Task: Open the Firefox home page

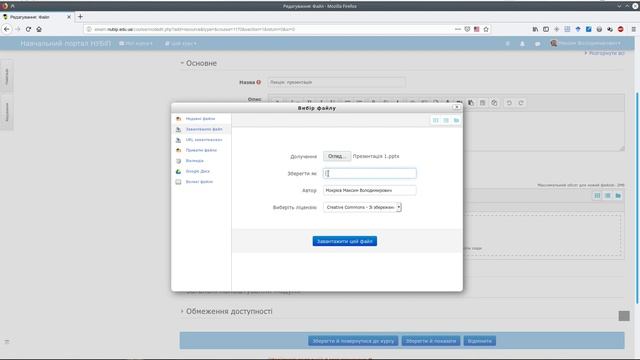Action: pyautogui.click(x=39, y=29)
